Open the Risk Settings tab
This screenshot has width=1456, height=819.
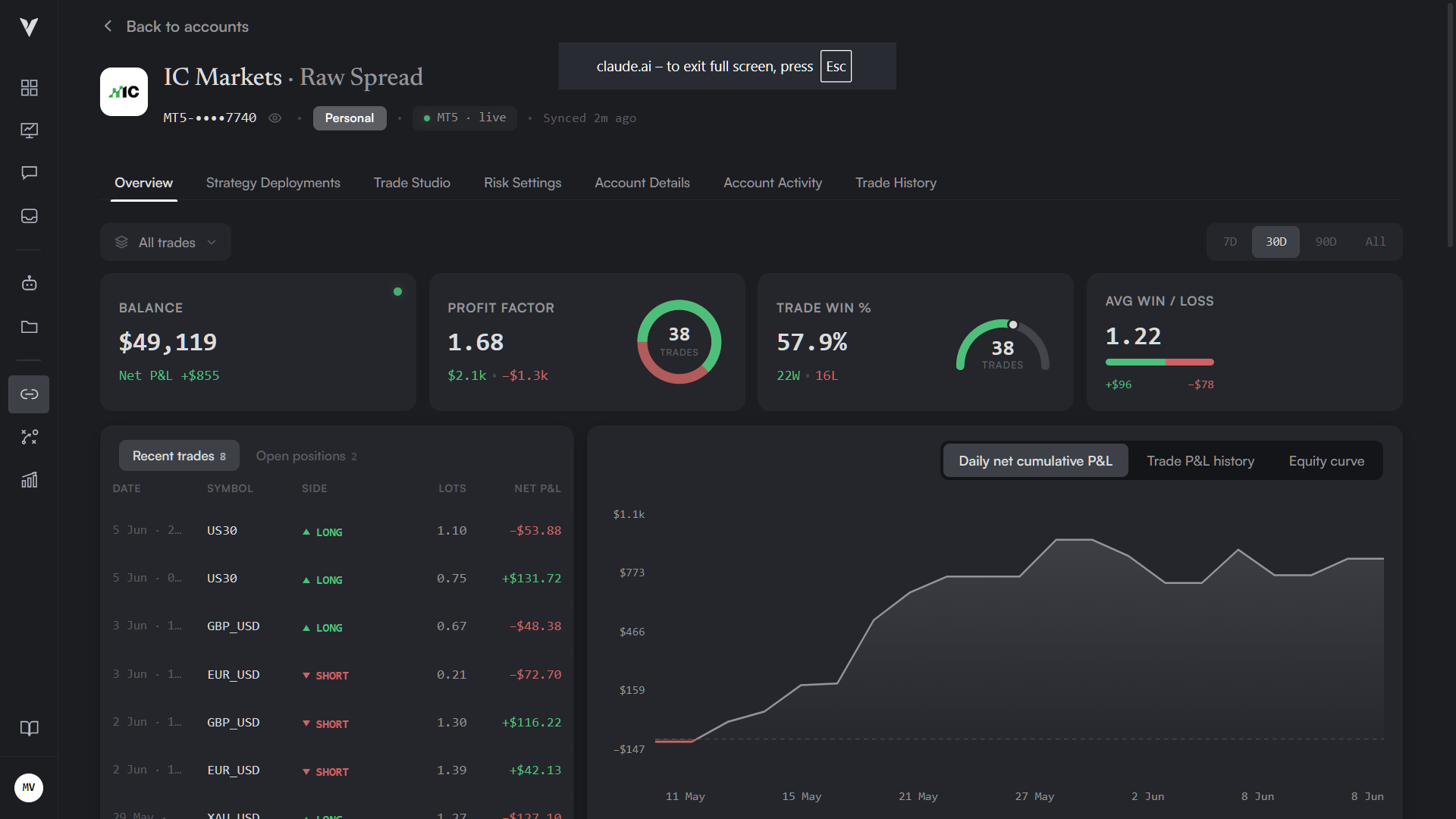522,183
